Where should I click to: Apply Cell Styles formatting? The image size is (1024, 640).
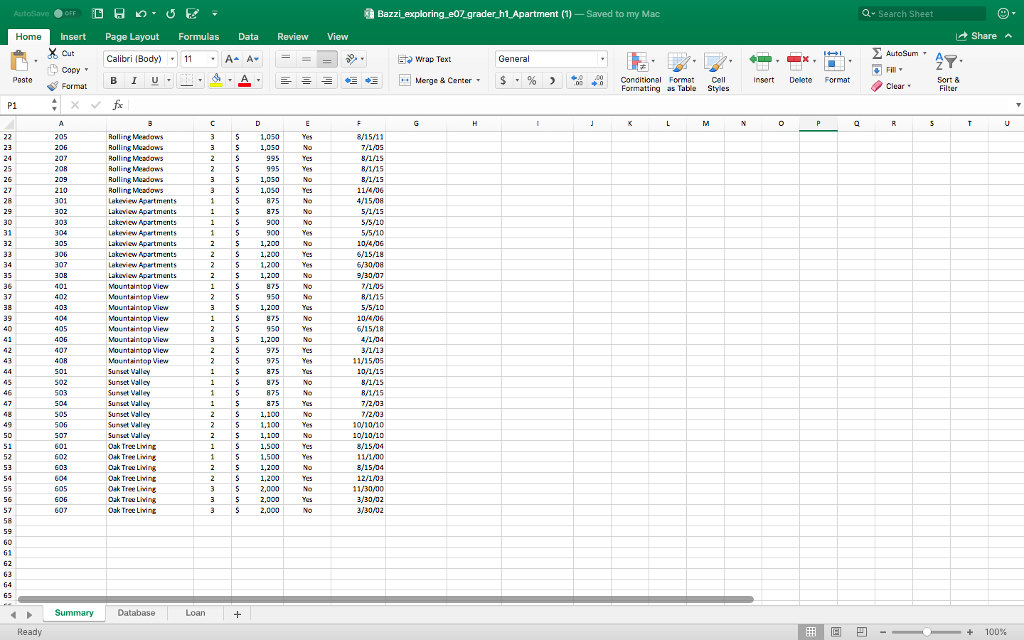pyautogui.click(x=717, y=69)
